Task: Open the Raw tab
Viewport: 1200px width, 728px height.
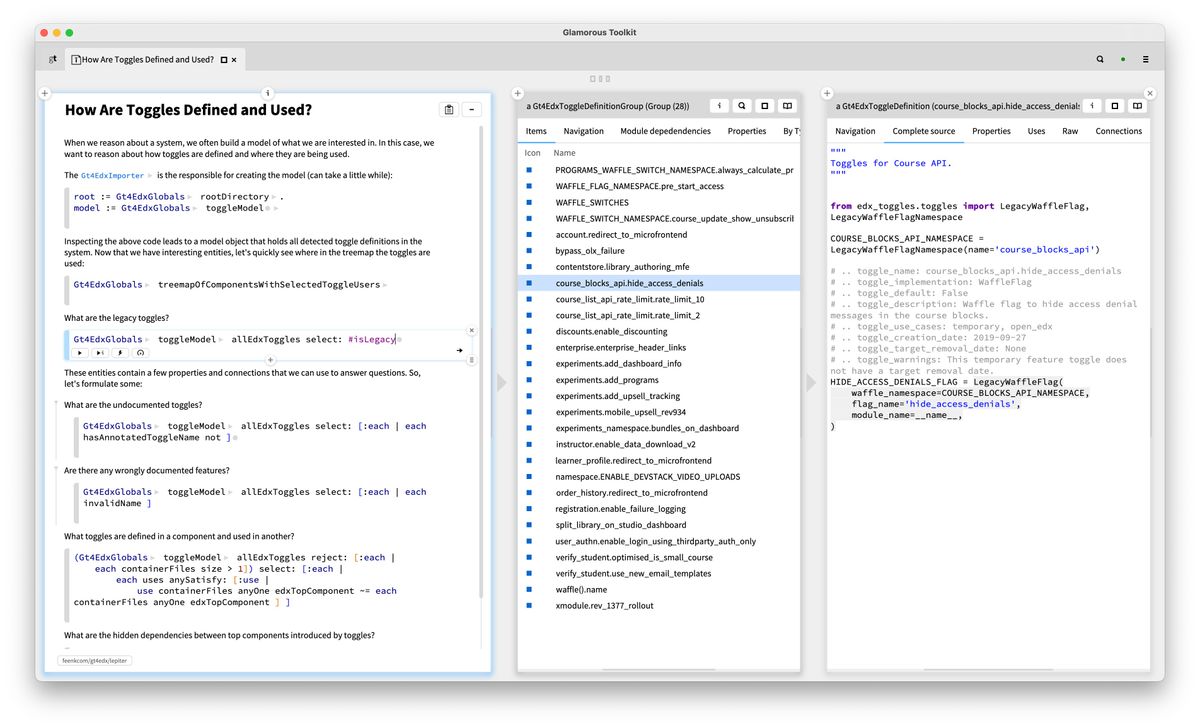Action: [1070, 131]
